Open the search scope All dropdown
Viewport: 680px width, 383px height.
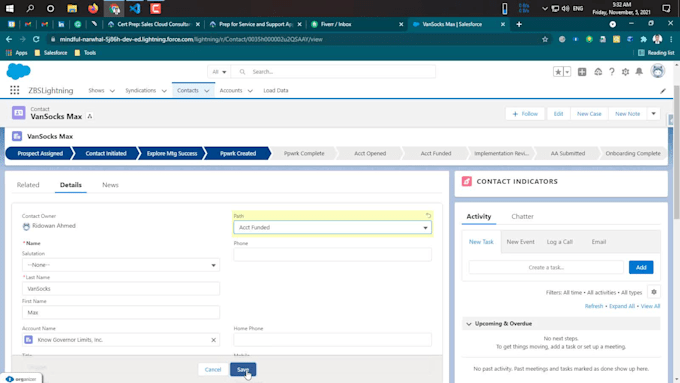(x=219, y=72)
